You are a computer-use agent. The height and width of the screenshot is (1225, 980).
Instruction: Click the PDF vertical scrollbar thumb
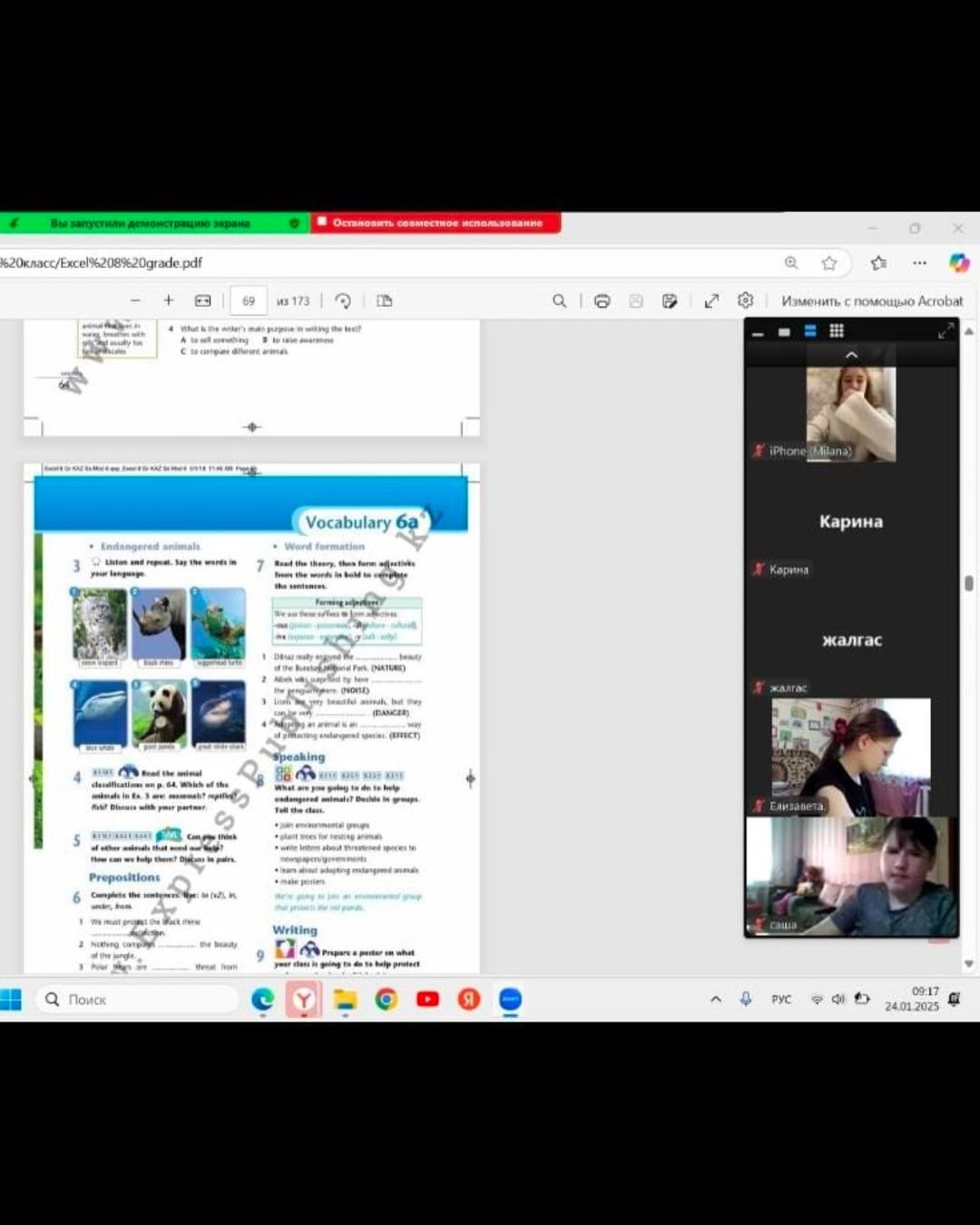pyautogui.click(x=969, y=583)
